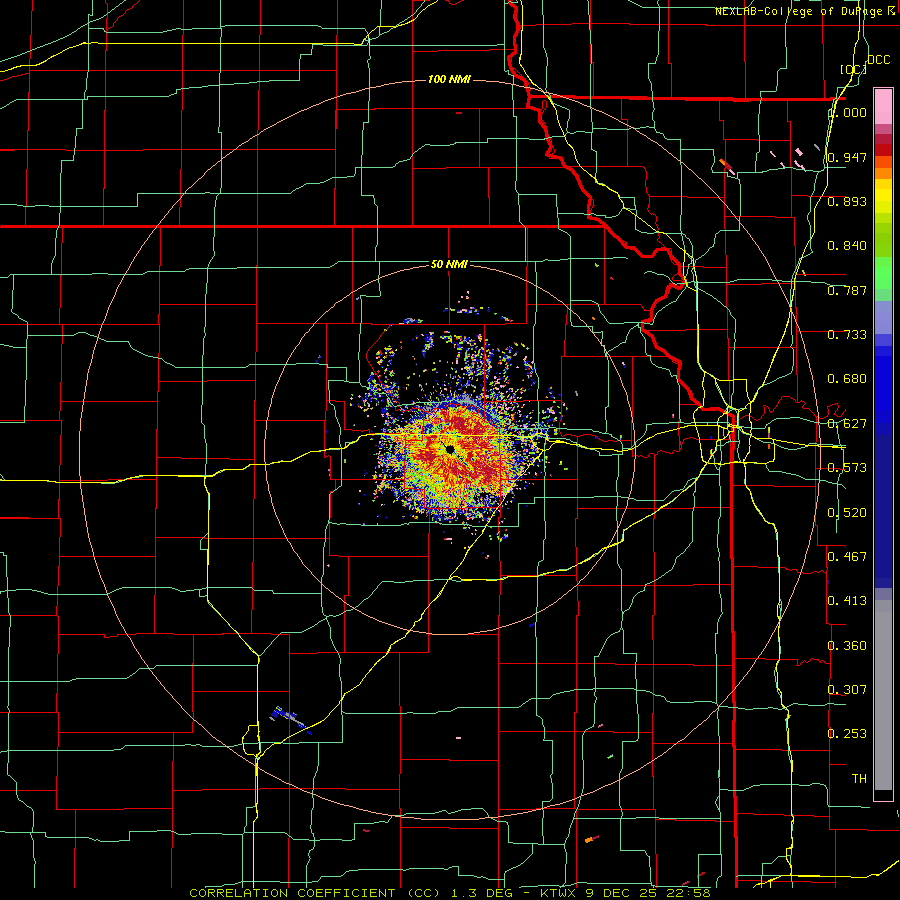Click the 0.360 color scale label
Viewport: 900px width, 900px height.
(x=847, y=646)
